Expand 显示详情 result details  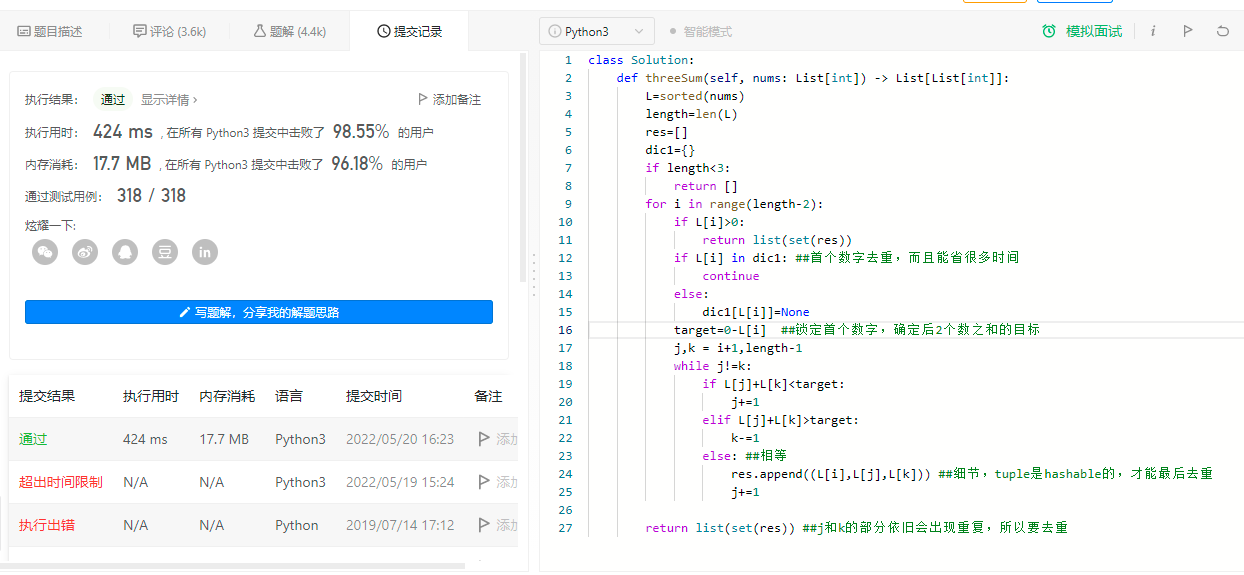click(x=169, y=100)
